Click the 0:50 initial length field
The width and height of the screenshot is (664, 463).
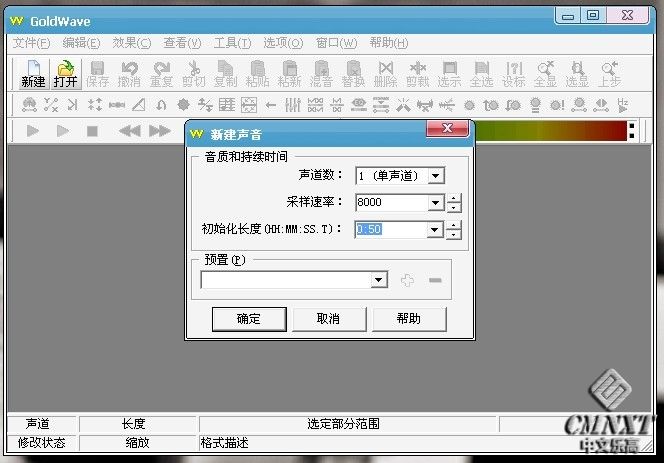[391, 230]
